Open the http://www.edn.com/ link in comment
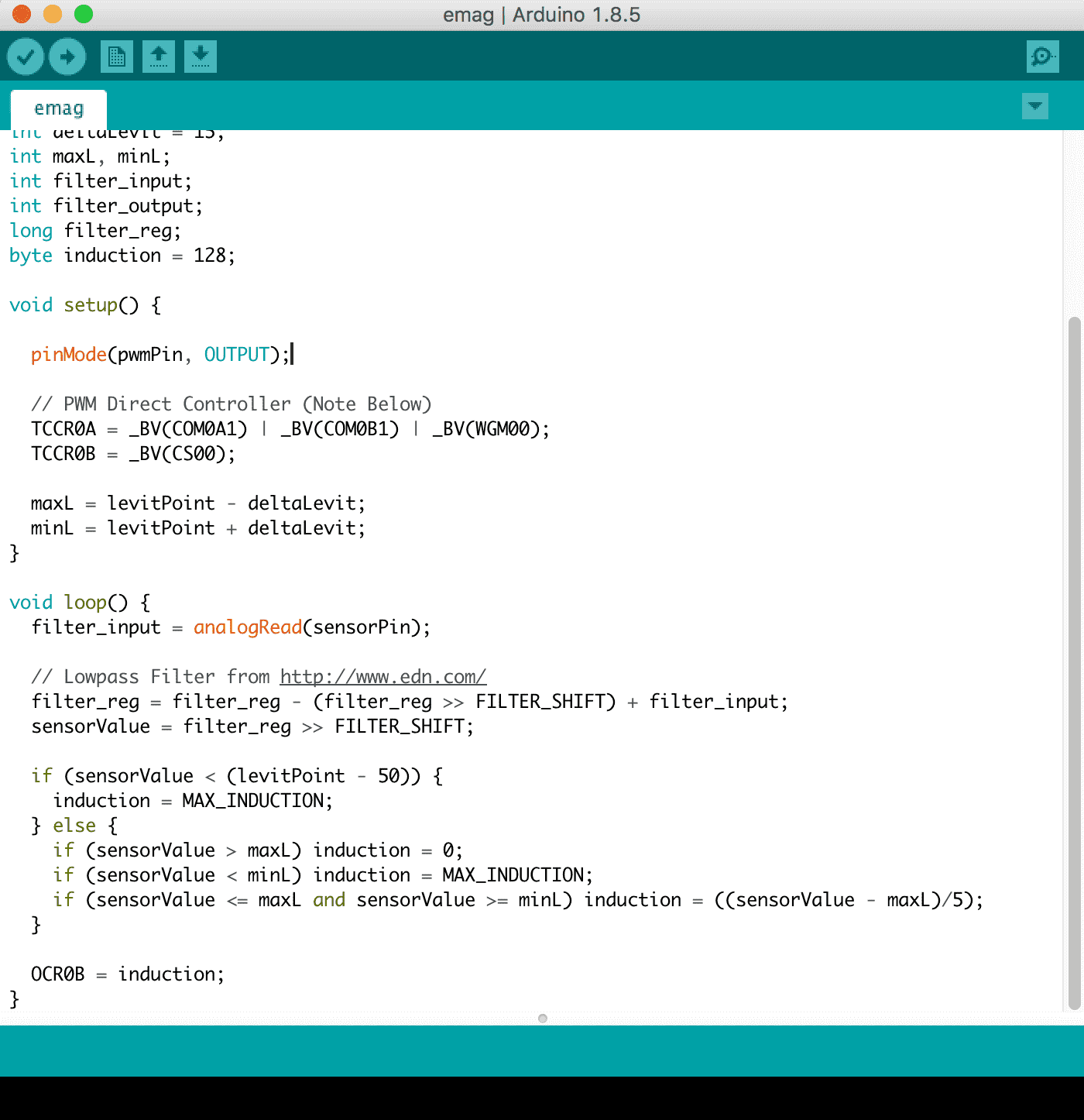 tap(383, 676)
